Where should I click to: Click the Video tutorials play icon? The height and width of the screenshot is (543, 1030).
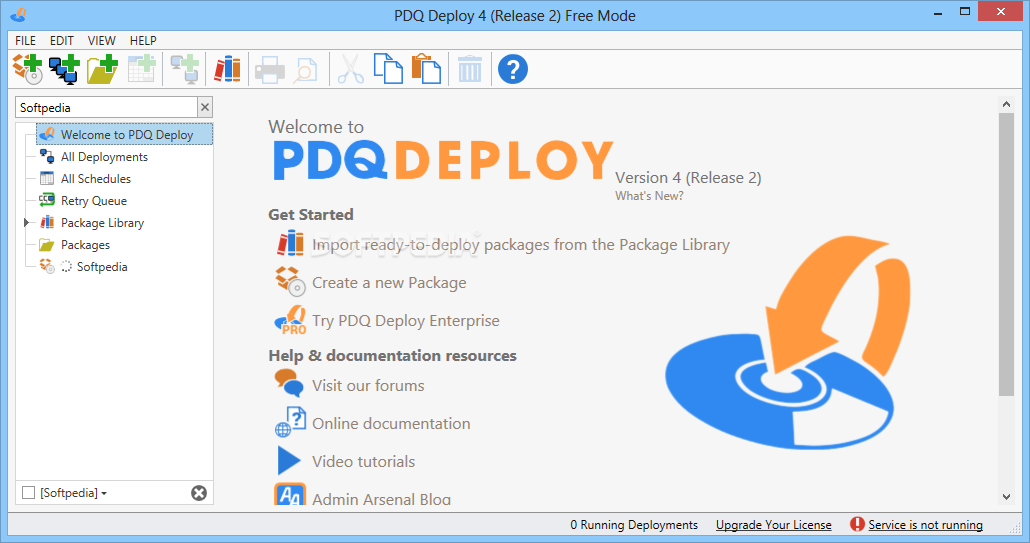click(x=289, y=460)
